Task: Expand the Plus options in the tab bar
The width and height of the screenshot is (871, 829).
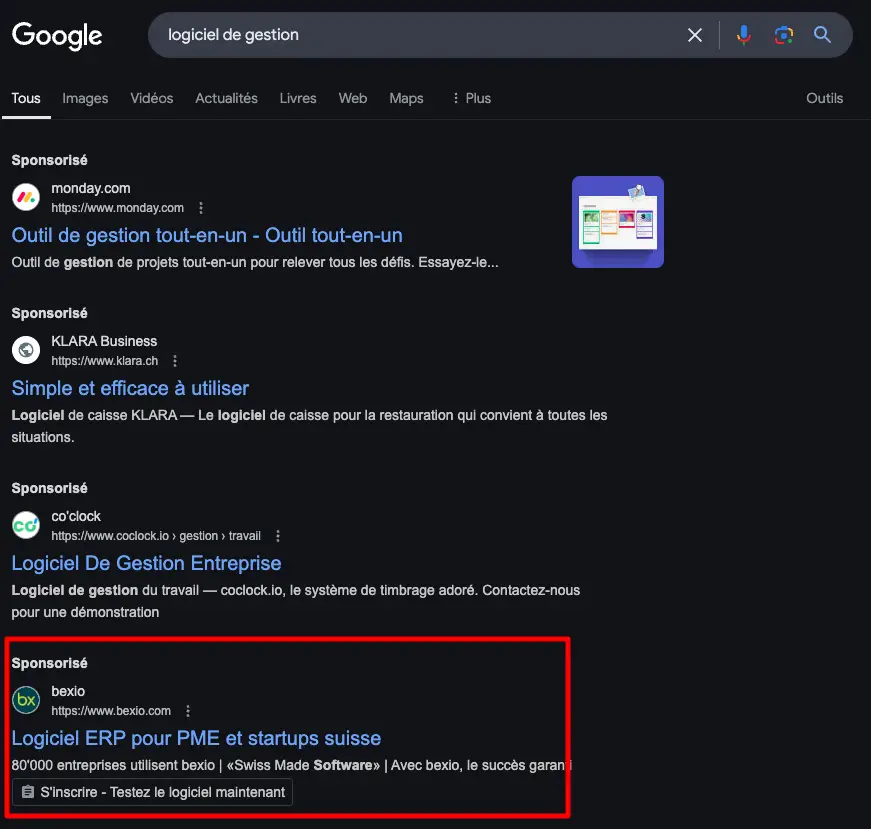Action: click(470, 98)
